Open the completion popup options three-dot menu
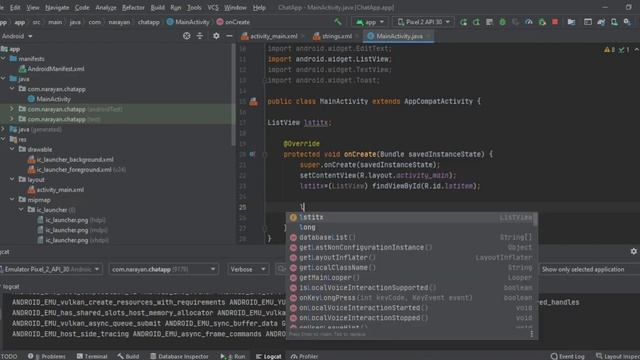Viewport: 640px width, 360px height. [531, 334]
